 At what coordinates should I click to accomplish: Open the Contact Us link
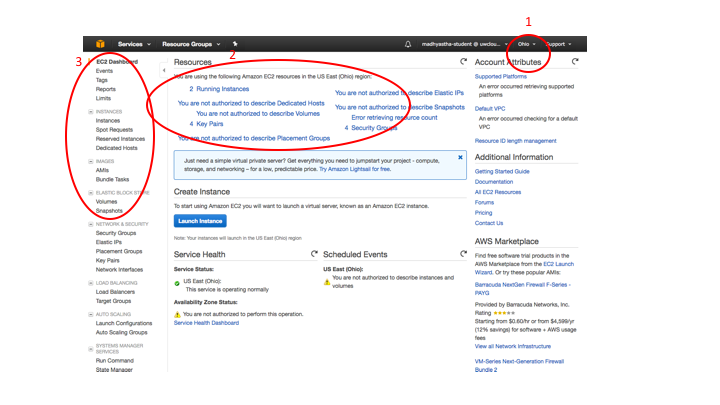click(489, 223)
